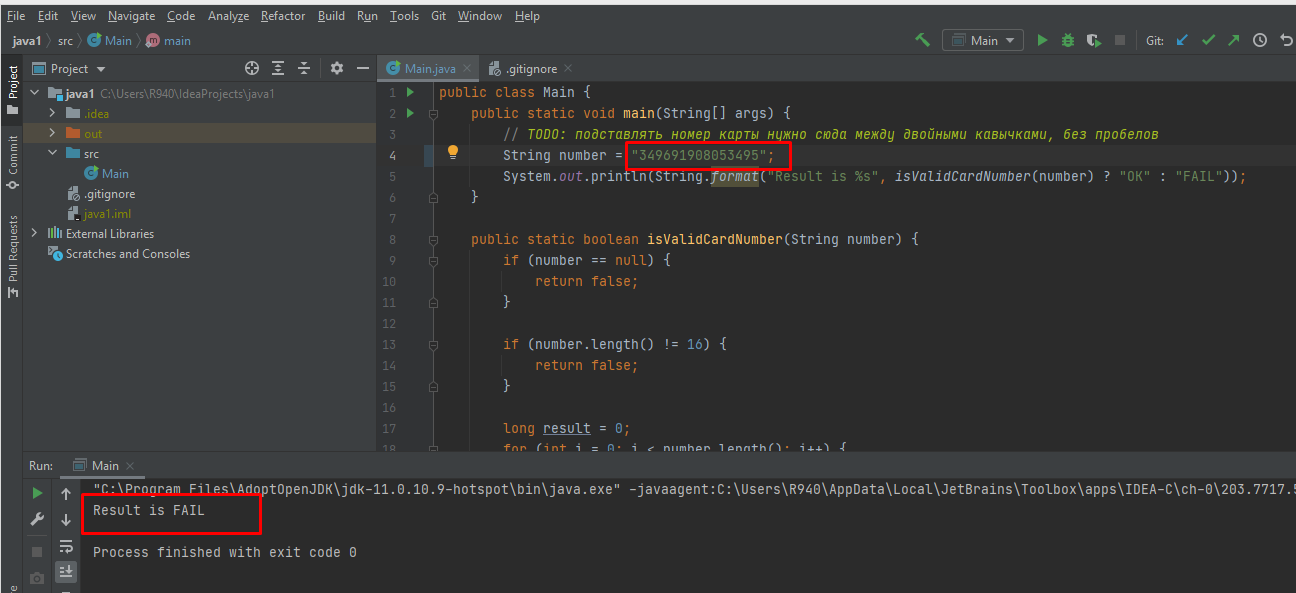The image size is (1296, 593).
Task: Click the Expand All icon in Project panel
Action: (278, 68)
